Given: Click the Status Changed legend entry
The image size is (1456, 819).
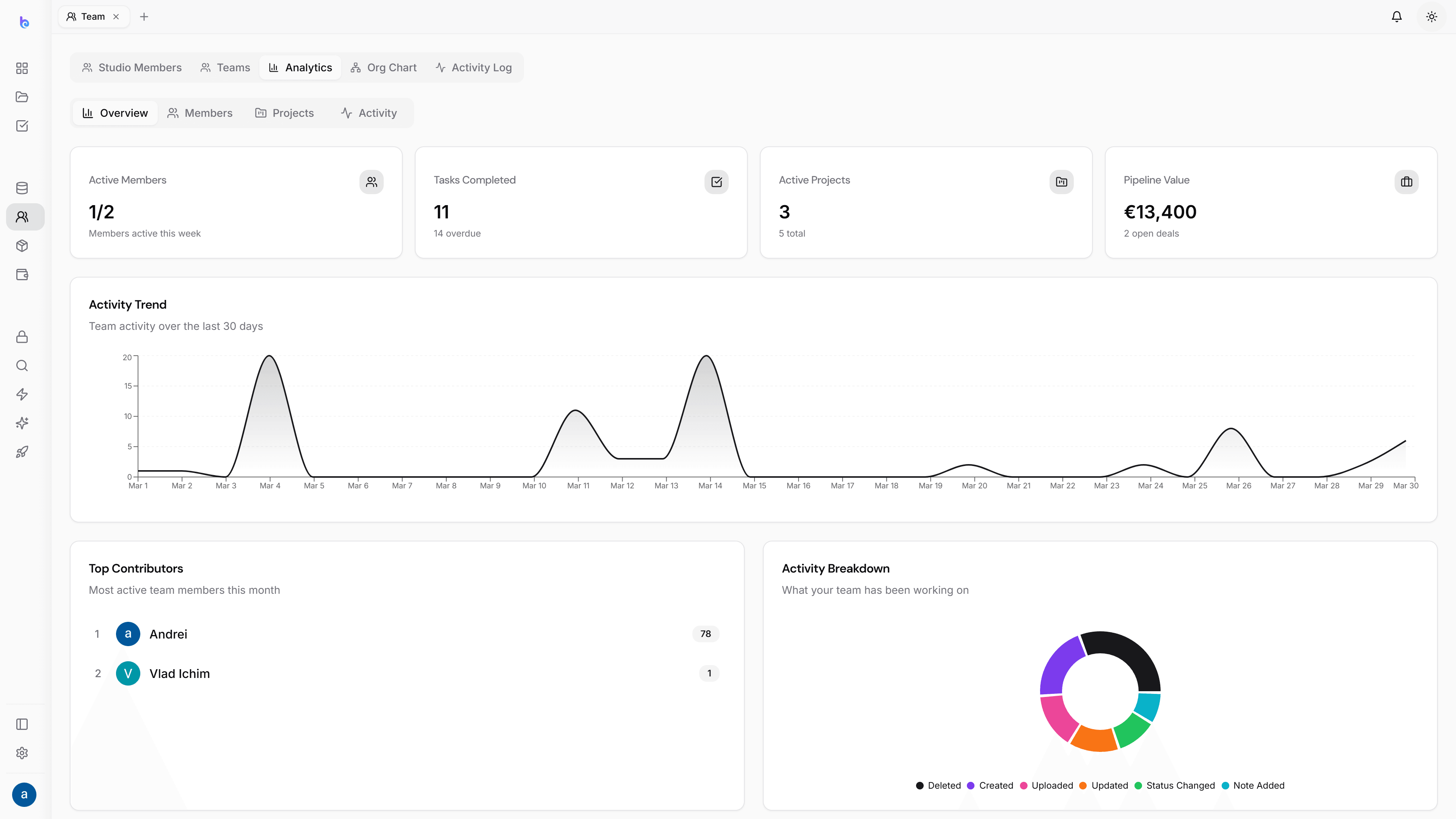Looking at the screenshot, I should pyautogui.click(x=1175, y=786).
